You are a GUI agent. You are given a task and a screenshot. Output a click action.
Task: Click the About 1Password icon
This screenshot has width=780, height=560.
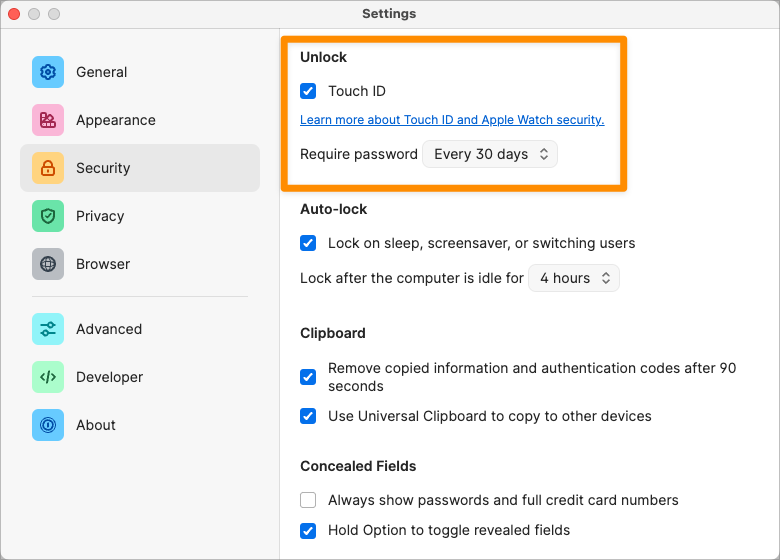point(48,425)
